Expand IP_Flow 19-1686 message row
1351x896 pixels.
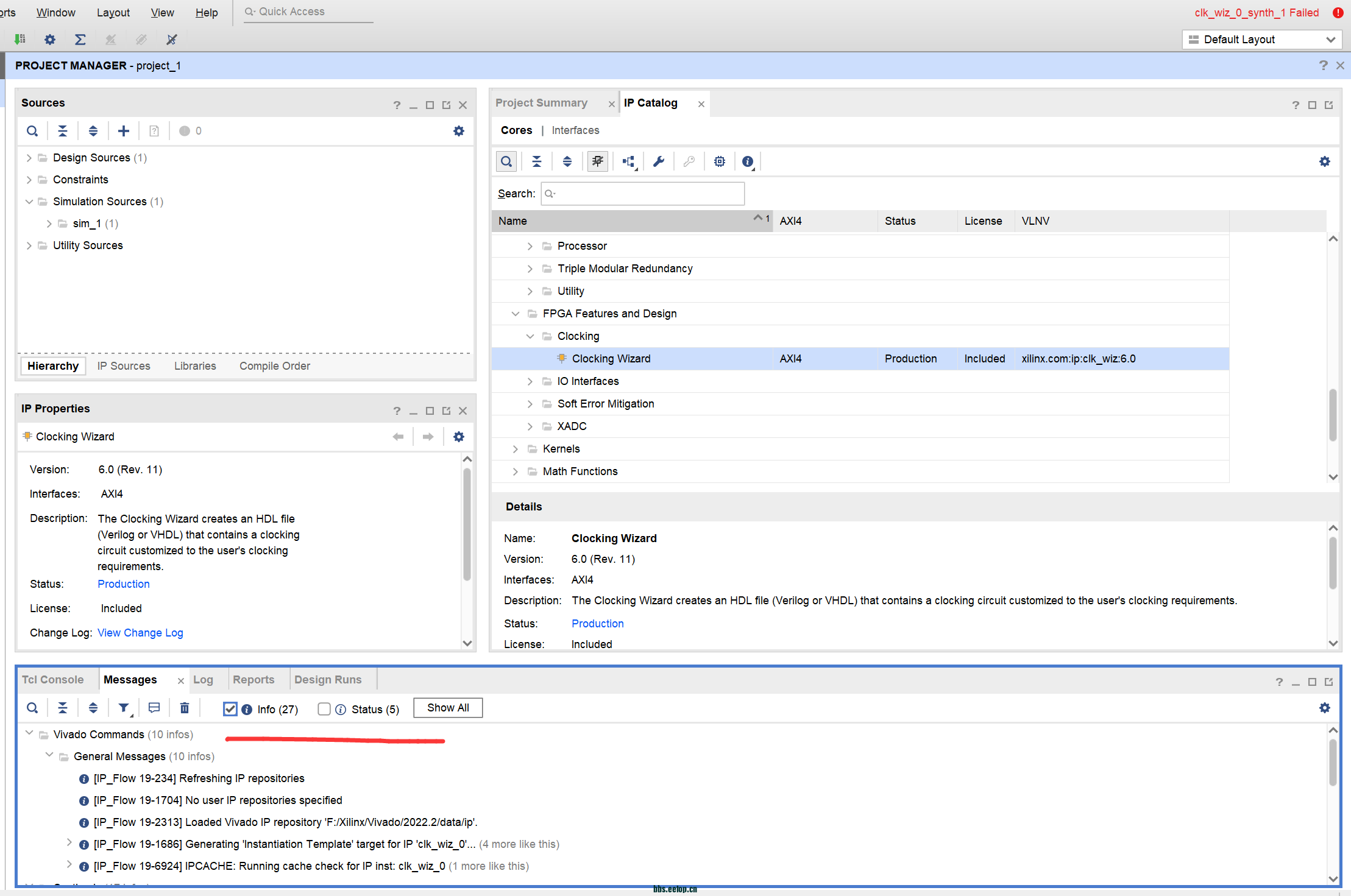tap(69, 842)
